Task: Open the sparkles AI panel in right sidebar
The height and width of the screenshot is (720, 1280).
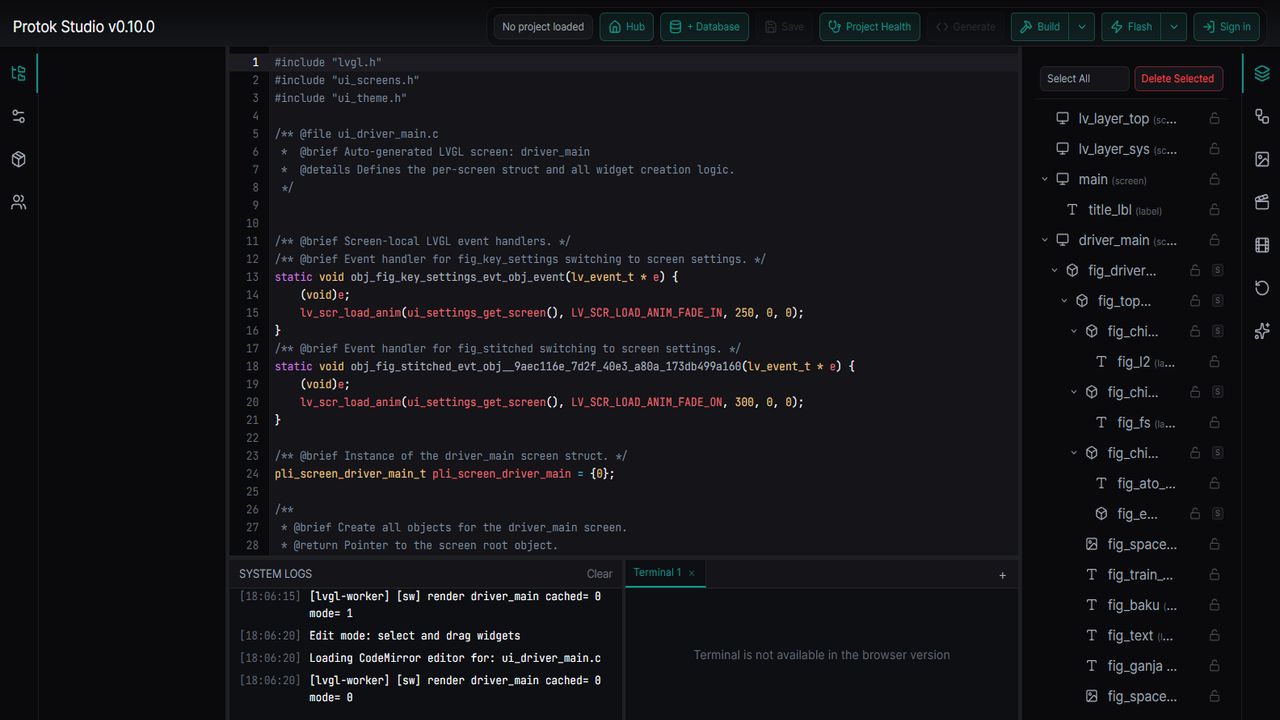Action: (1262, 331)
